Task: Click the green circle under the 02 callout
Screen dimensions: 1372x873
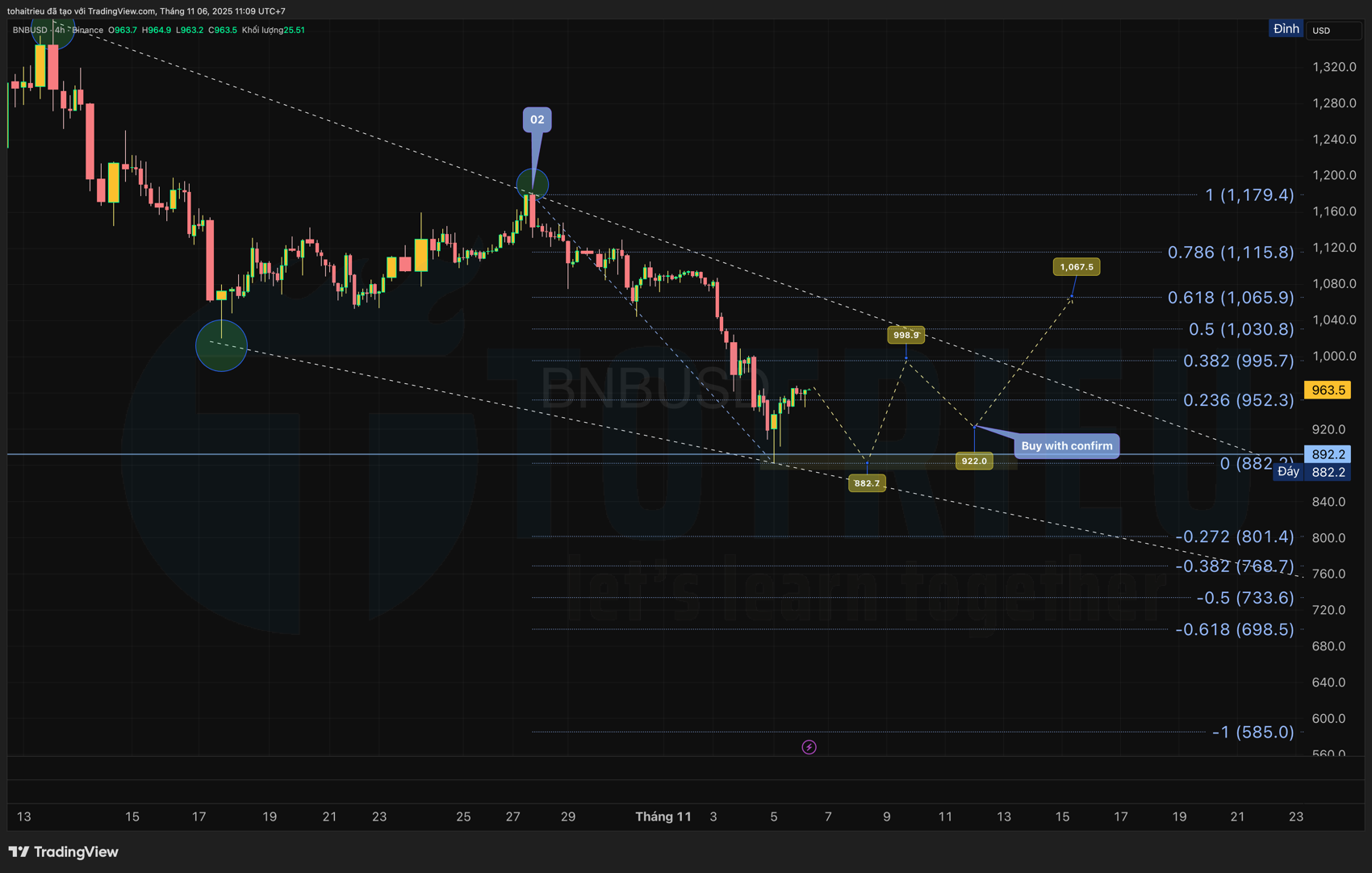Action: tap(532, 184)
